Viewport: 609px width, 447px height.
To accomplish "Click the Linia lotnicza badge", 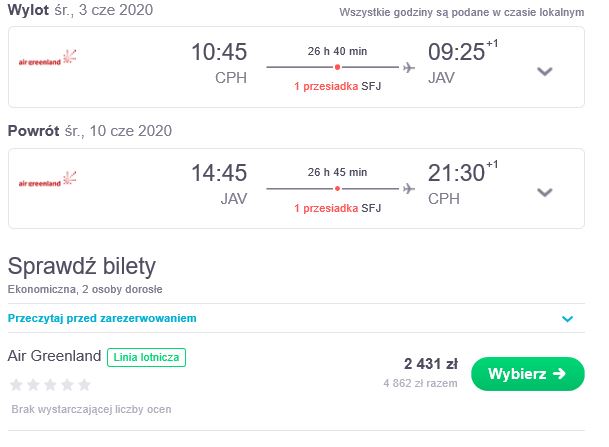I will [x=146, y=357].
